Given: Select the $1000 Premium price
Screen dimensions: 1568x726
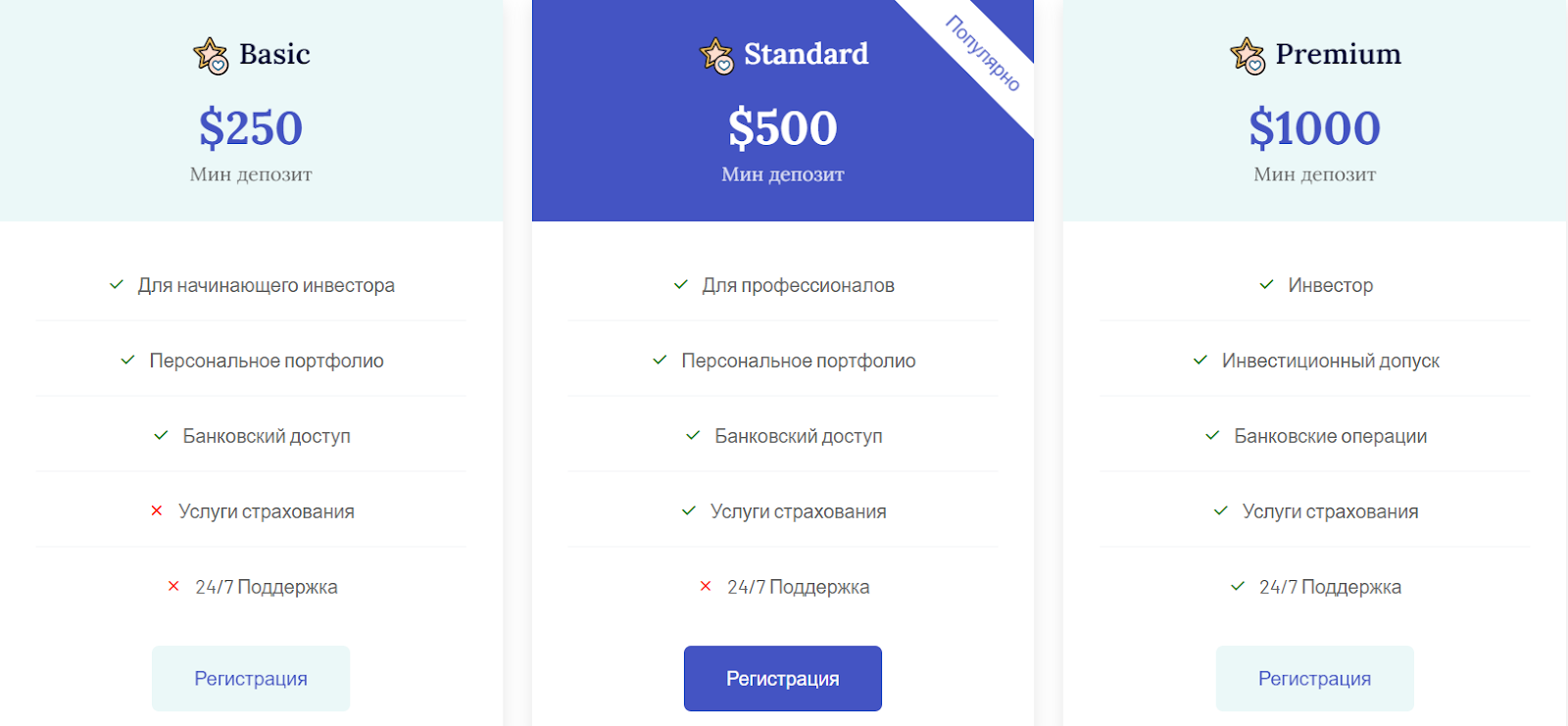Looking at the screenshot, I should 1314,128.
